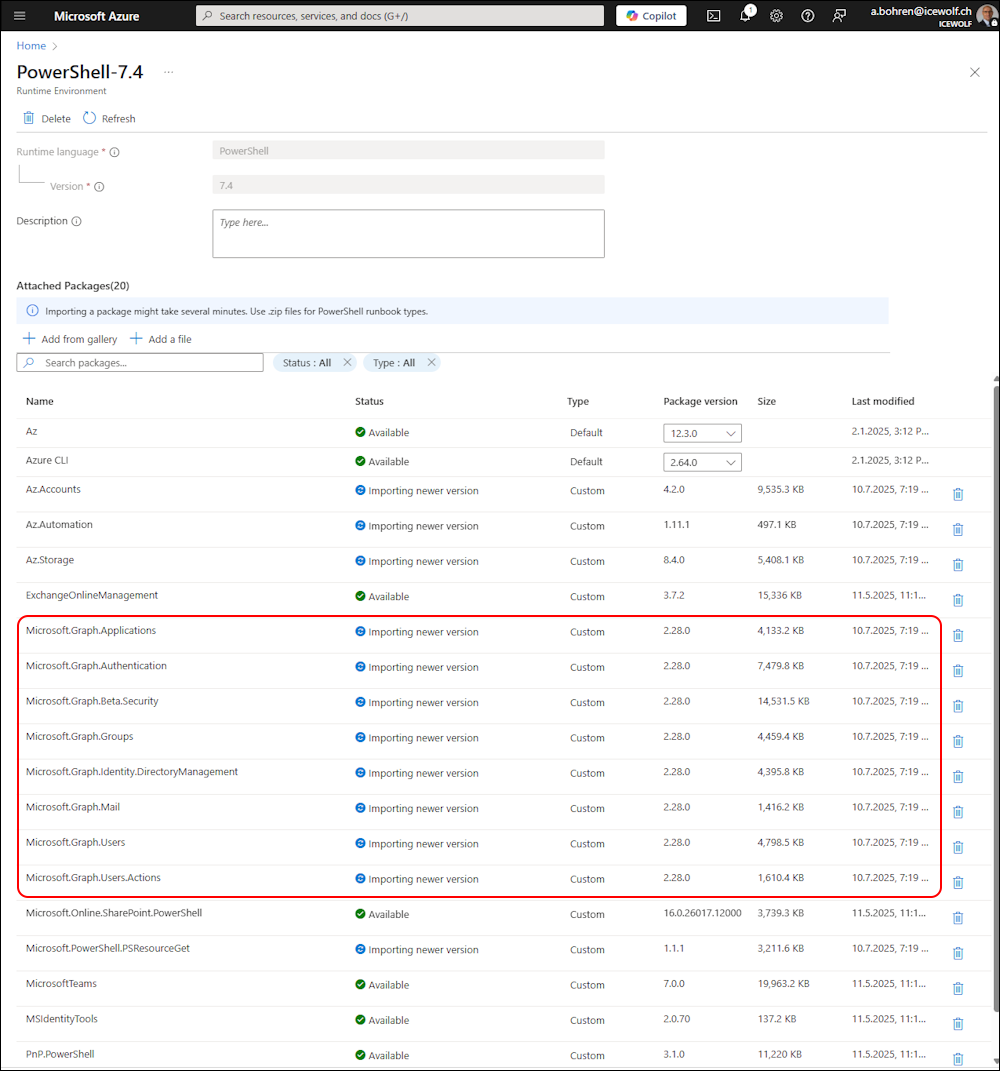The image size is (1000, 1071).
Task: Delete the Az.Storage package
Action: 958,565
